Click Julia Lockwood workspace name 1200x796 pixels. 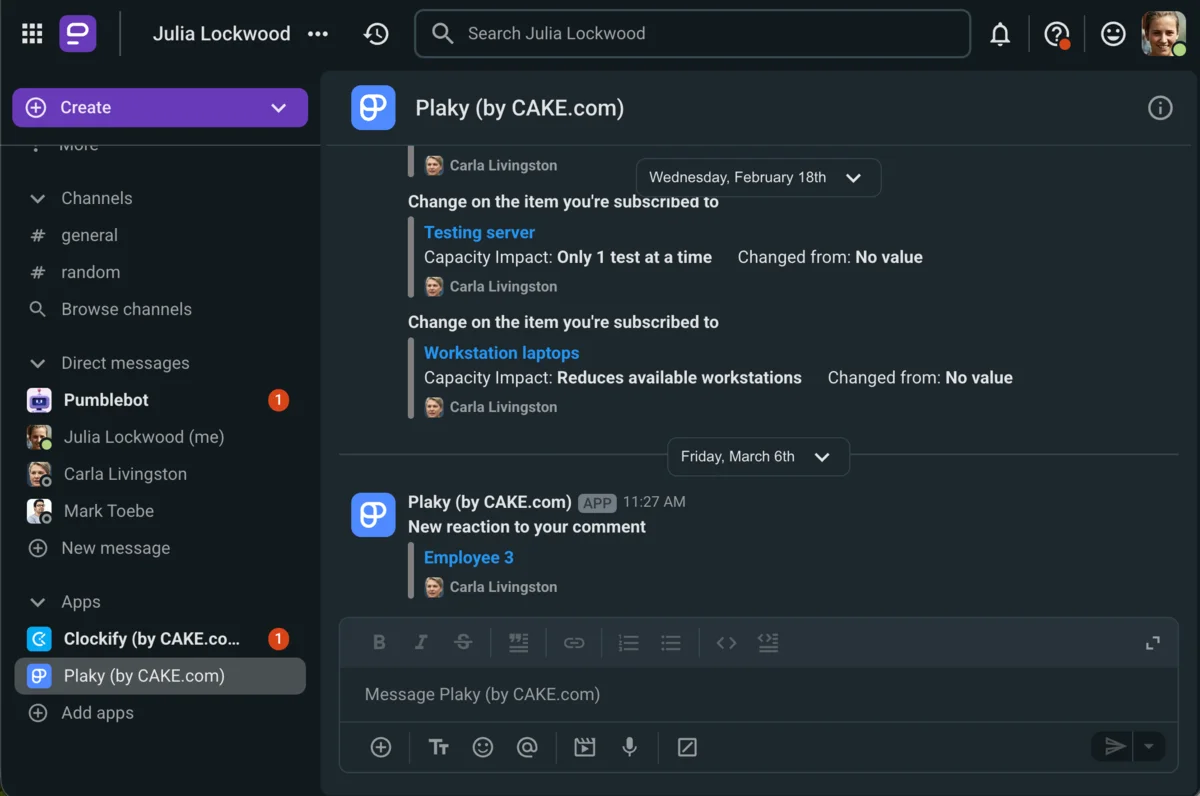coord(221,34)
